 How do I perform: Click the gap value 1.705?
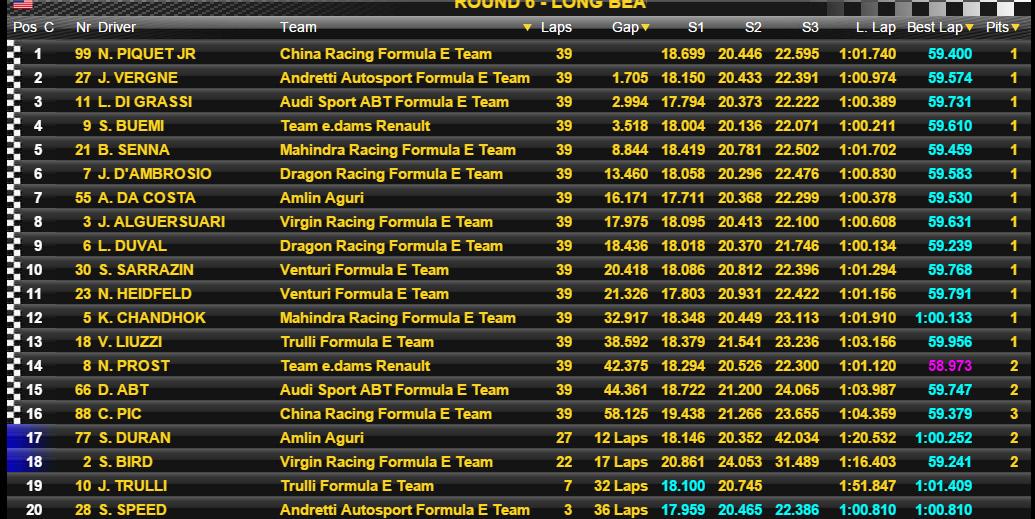pos(630,78)
